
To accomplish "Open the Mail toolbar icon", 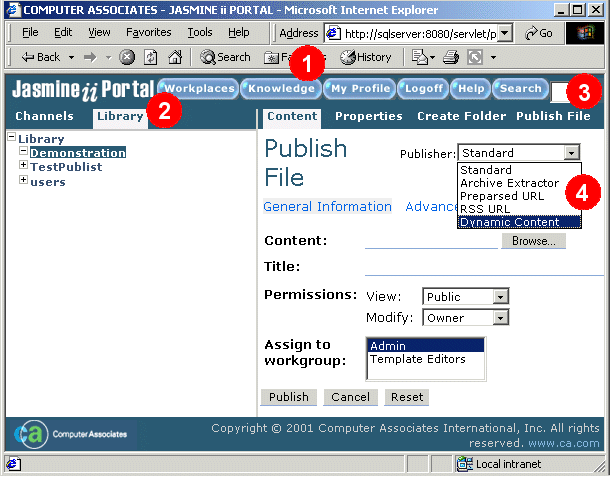I will click(420, 58).
